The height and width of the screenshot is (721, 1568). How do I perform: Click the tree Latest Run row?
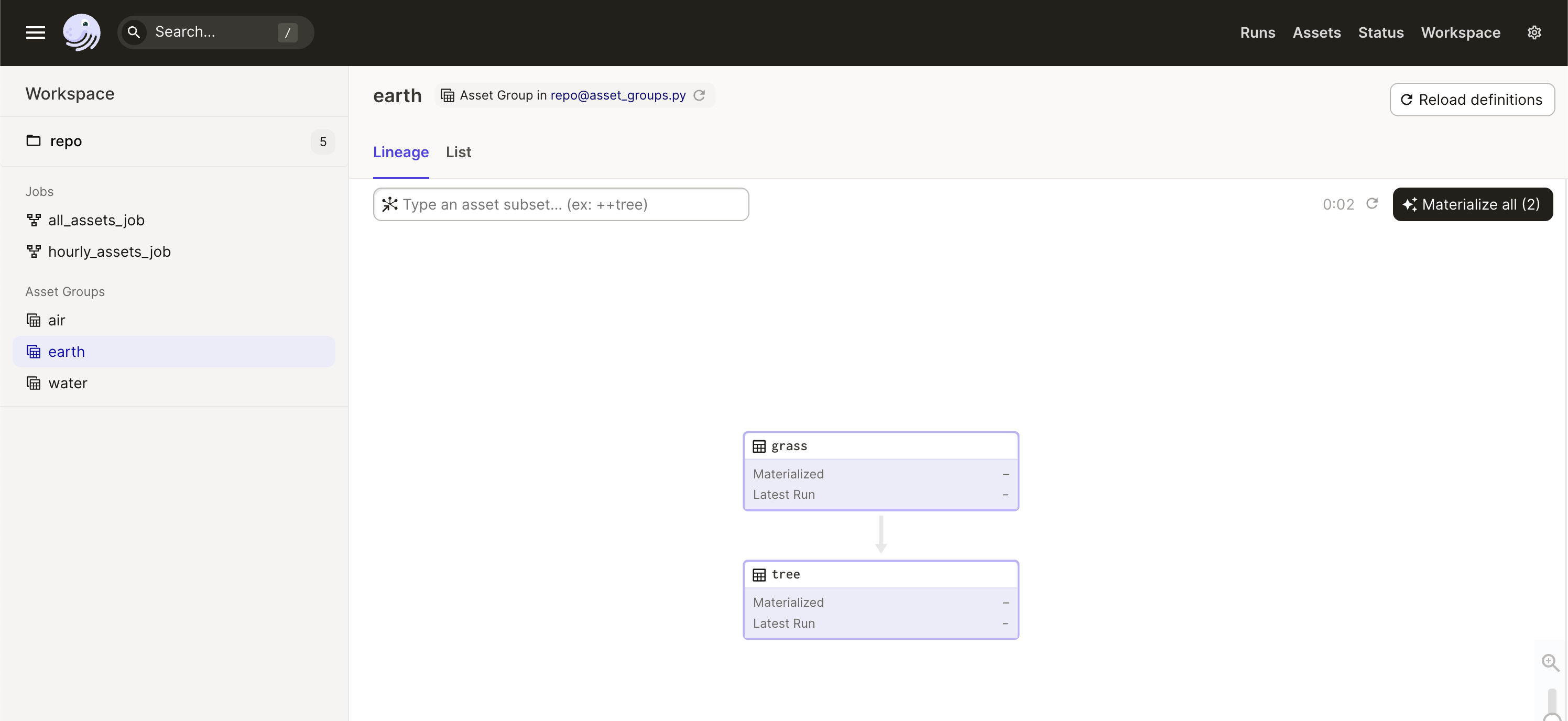881,623
